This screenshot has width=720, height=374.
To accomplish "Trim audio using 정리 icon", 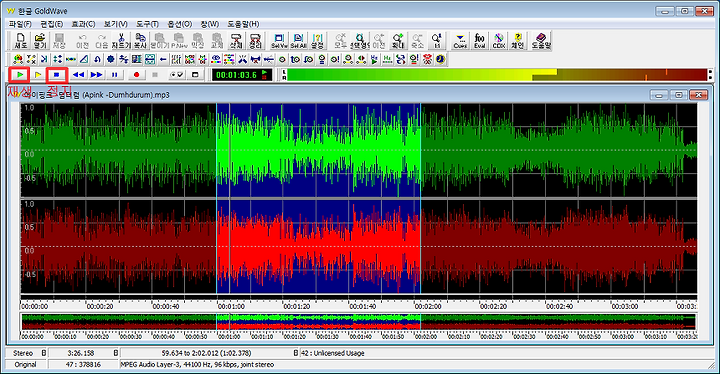I will (255, 41).
